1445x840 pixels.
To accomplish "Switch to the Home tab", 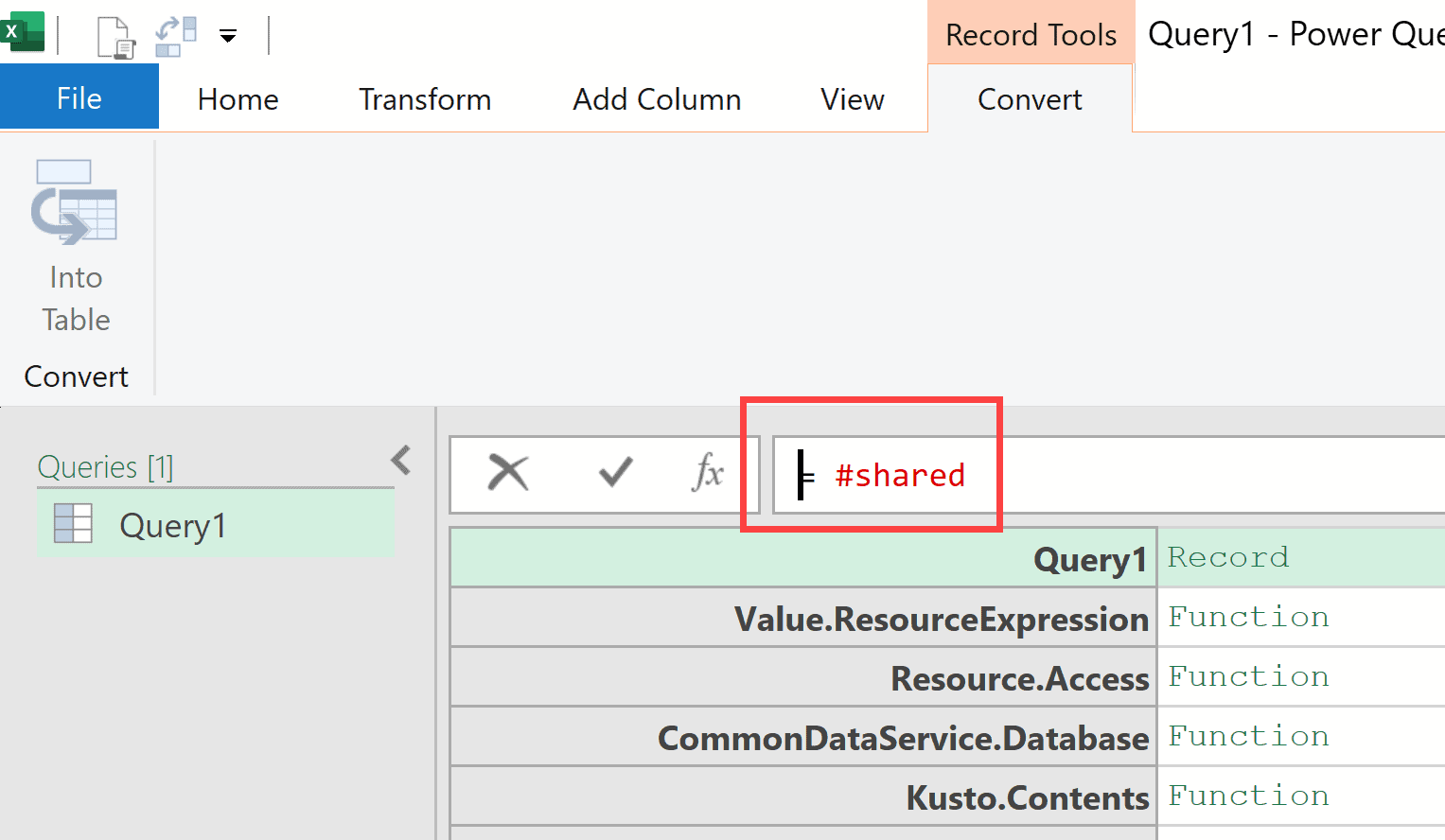I will click(238, 99).
